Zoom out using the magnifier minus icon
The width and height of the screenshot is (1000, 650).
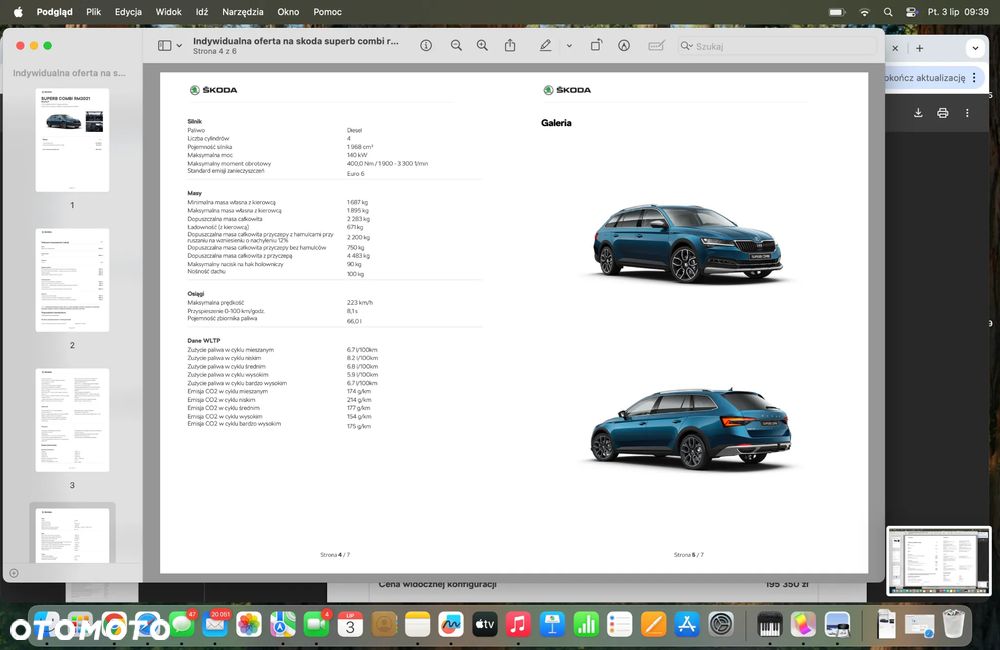(x=456, y=45)
